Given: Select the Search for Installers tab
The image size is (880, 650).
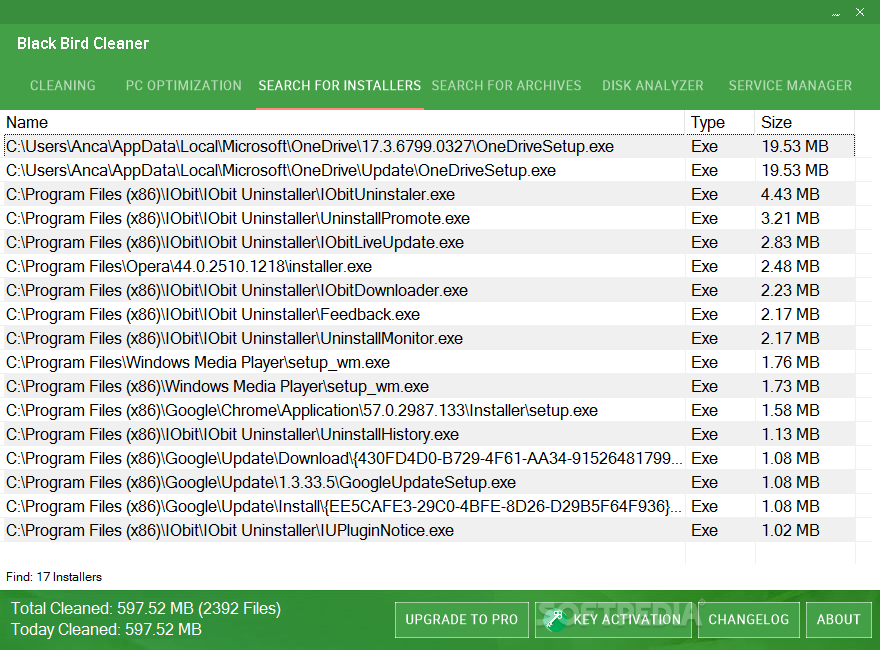Looking at the screenshot, I should tap(340, 85).
